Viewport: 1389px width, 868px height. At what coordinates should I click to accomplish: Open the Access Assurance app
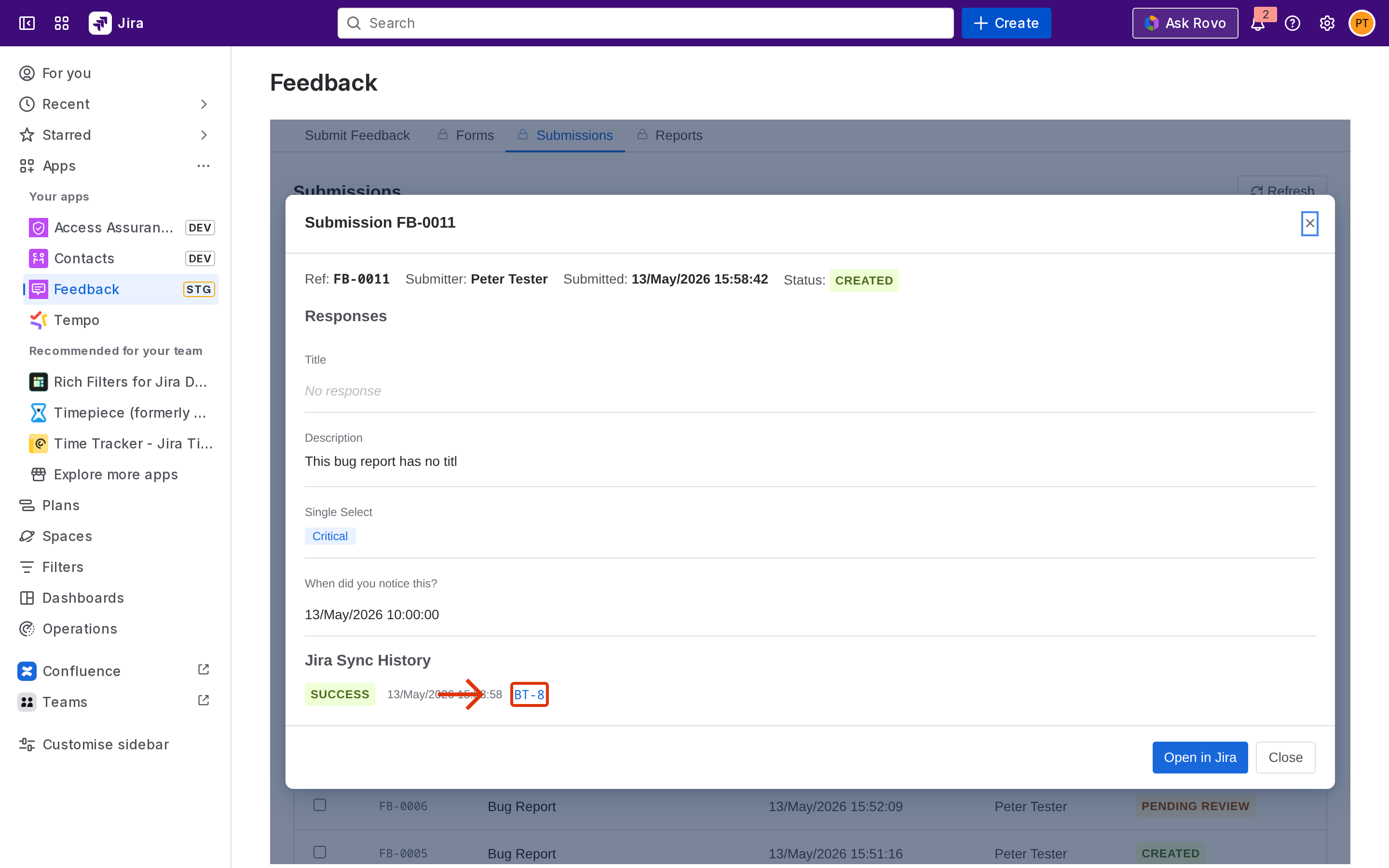coord(121,227)
